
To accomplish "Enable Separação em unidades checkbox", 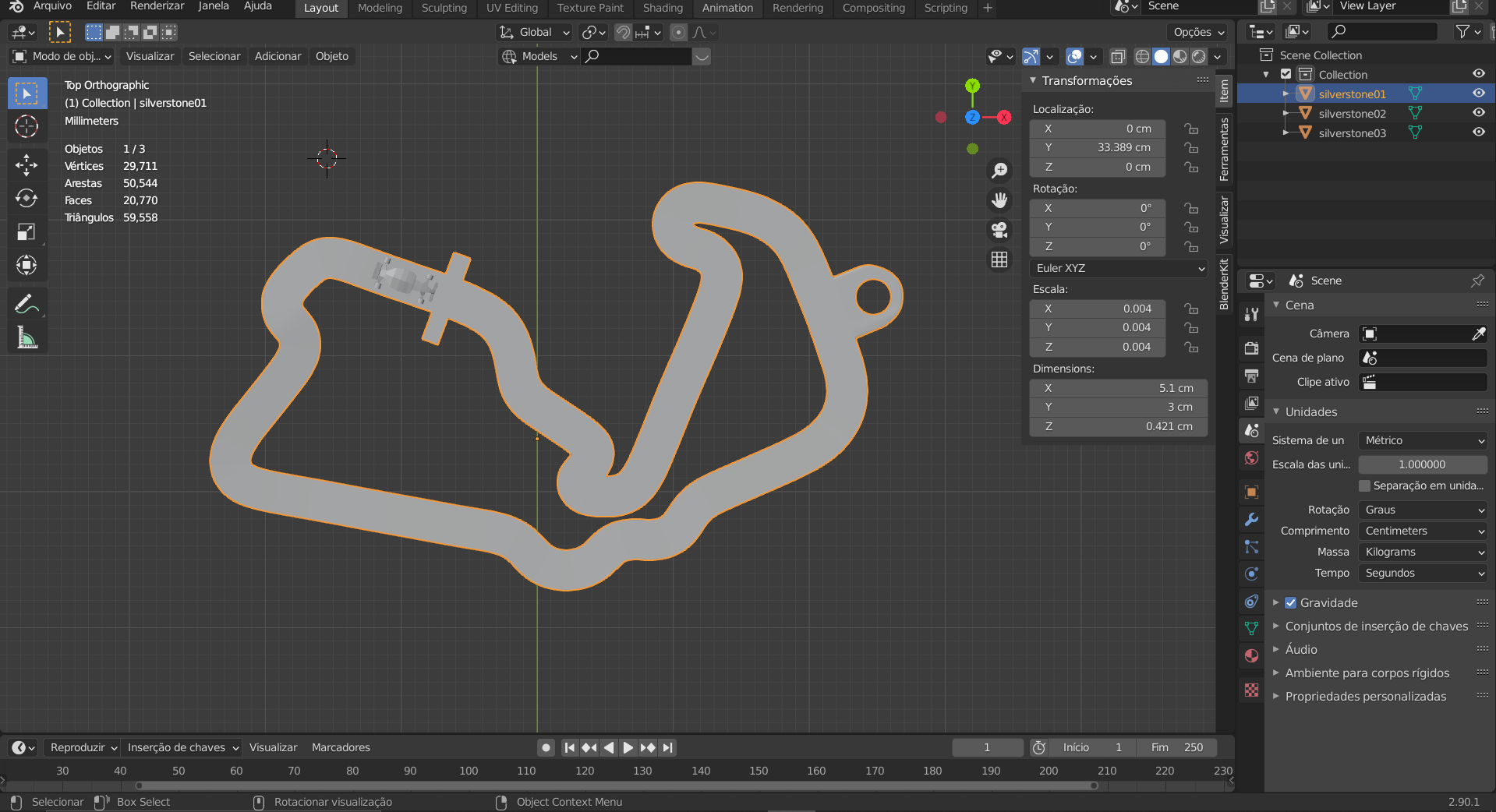I will (1364, 485).
